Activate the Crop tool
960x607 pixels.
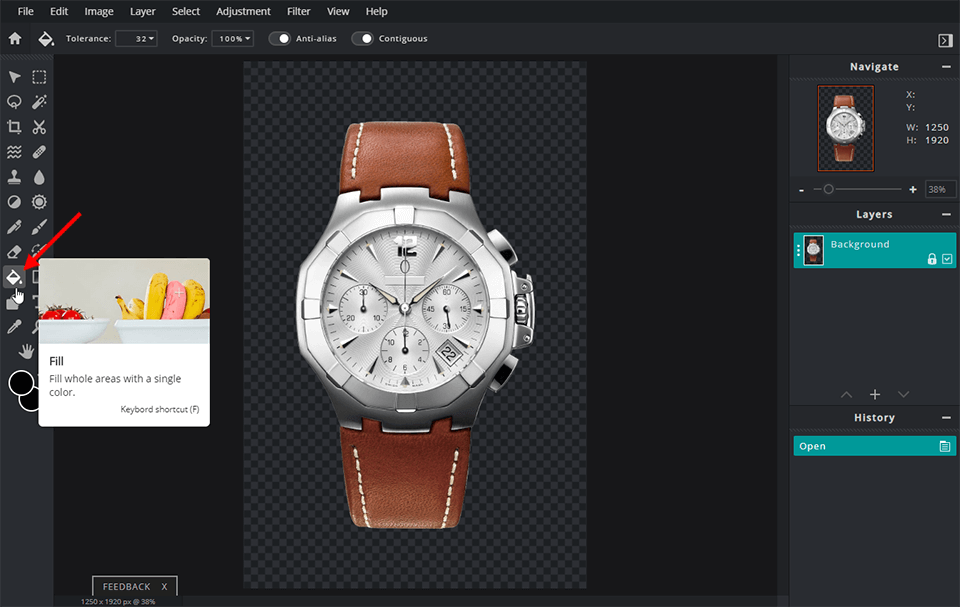pyautogui.click(x=14, y=127)
